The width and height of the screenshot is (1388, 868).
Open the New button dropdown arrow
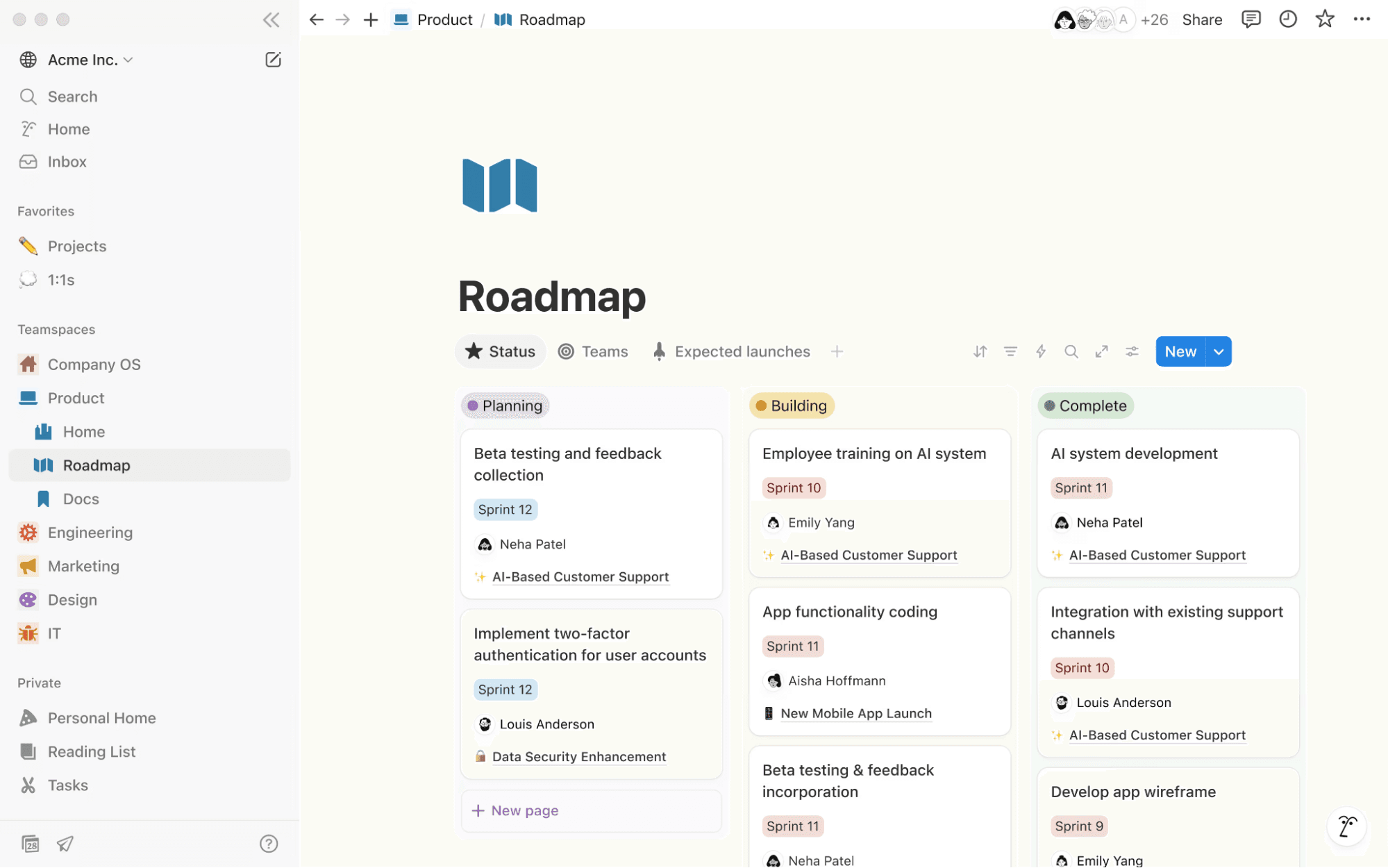pyautogui.click(x=1218, y=351)
